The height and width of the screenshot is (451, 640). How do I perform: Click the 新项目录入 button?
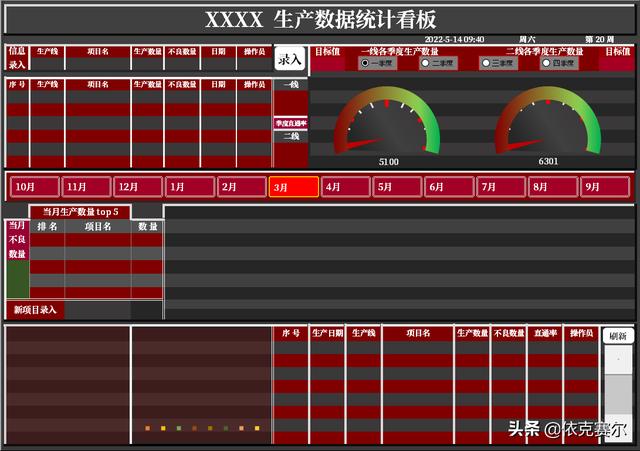coord(35,310)
